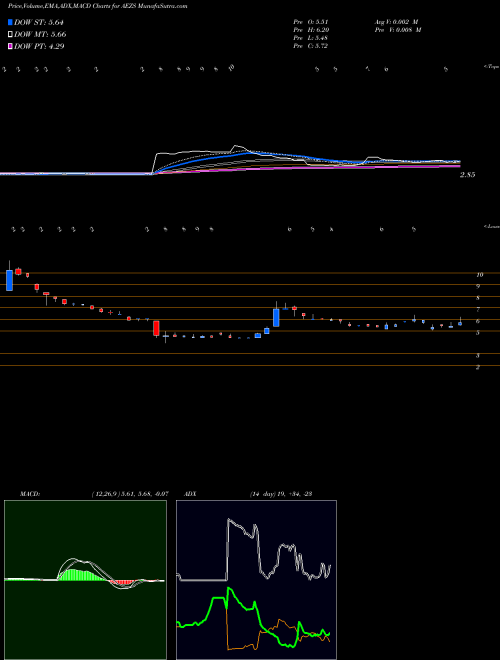Click the '2.85' EMA end label
The image size is (500, 660).
pos(467,175)
